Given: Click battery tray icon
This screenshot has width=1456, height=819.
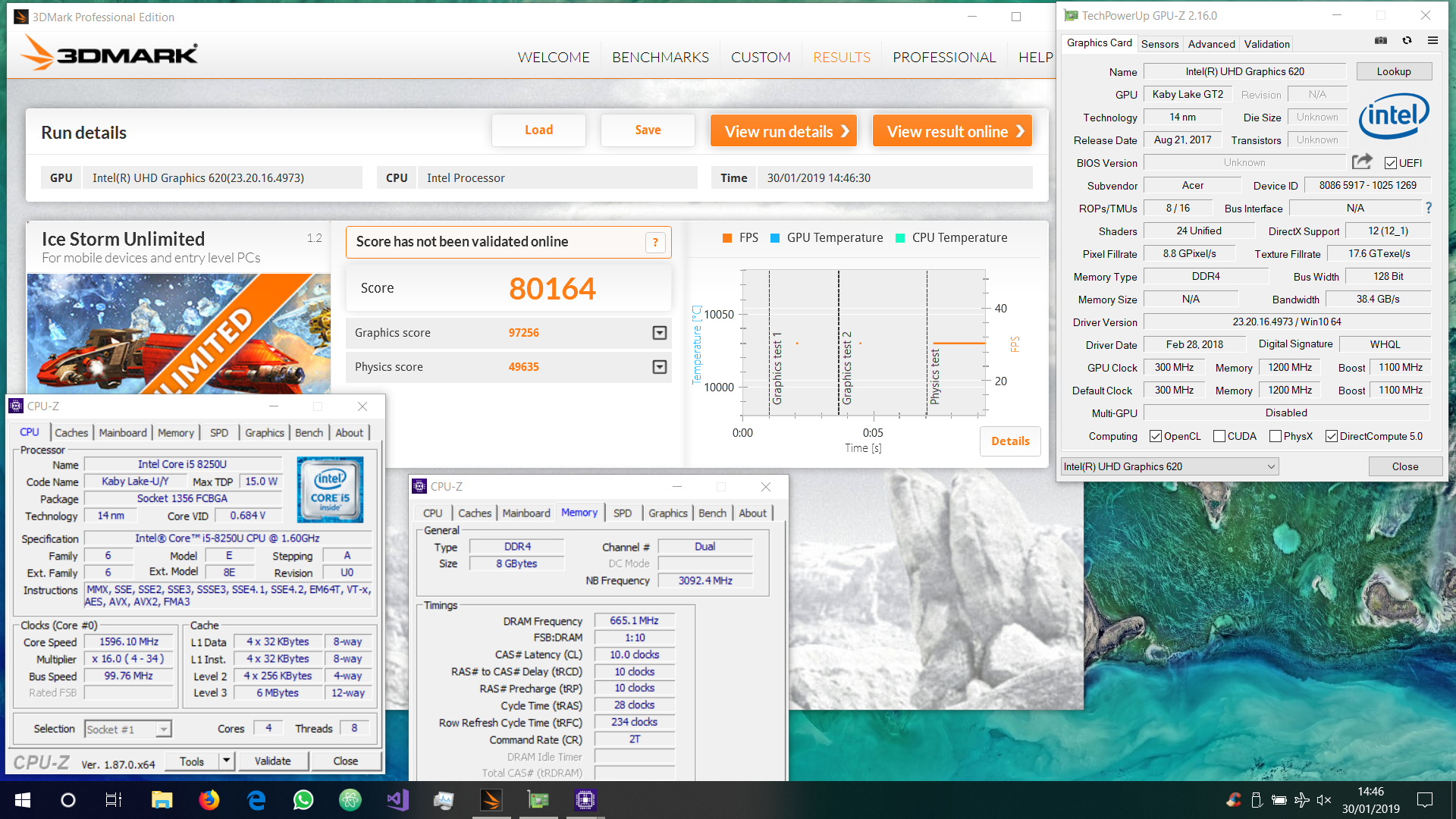Looking at the screenshot, I should coord(1279,800).
